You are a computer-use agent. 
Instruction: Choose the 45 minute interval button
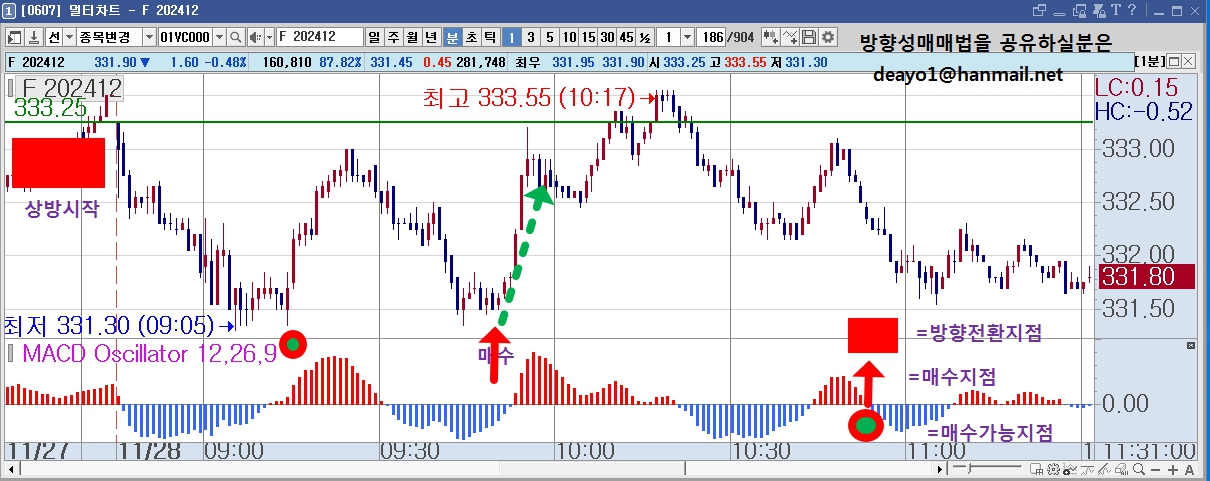point(626,37)
